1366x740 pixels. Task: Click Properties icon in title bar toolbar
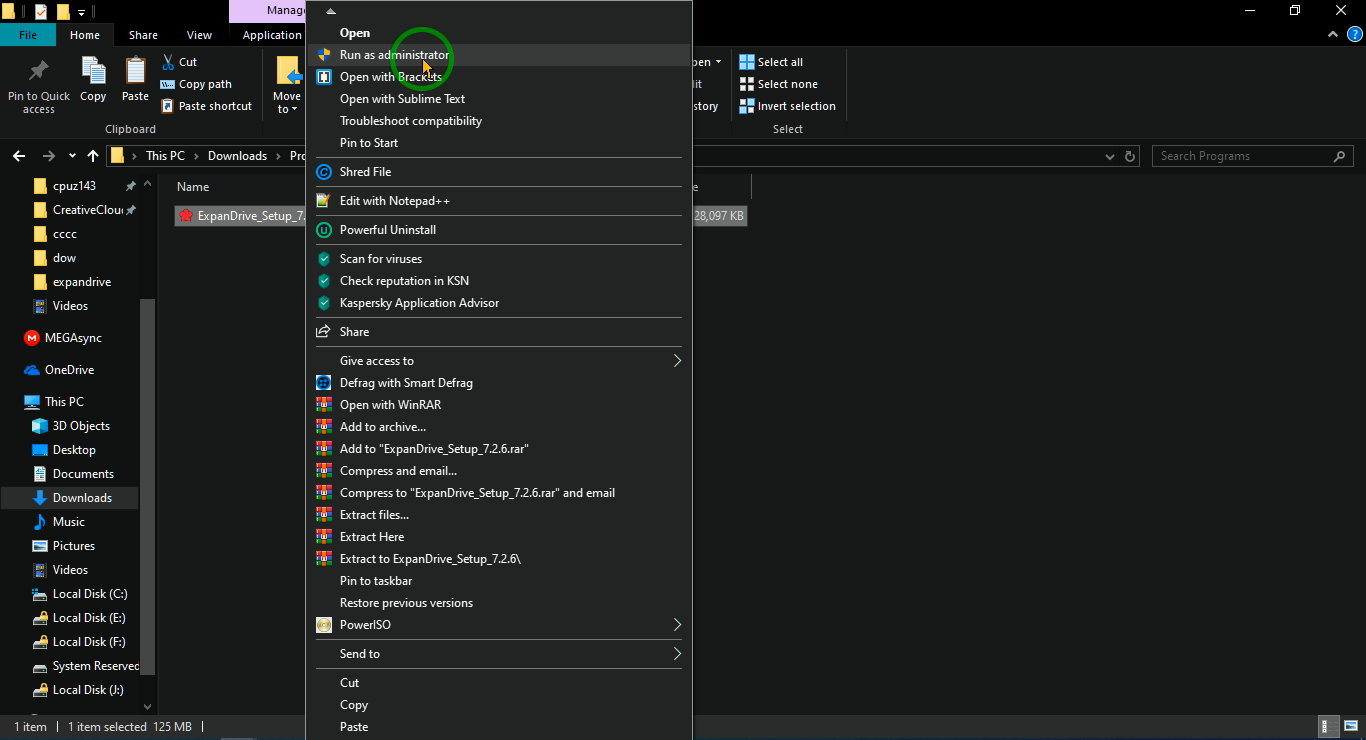click(x=41, y=11)
